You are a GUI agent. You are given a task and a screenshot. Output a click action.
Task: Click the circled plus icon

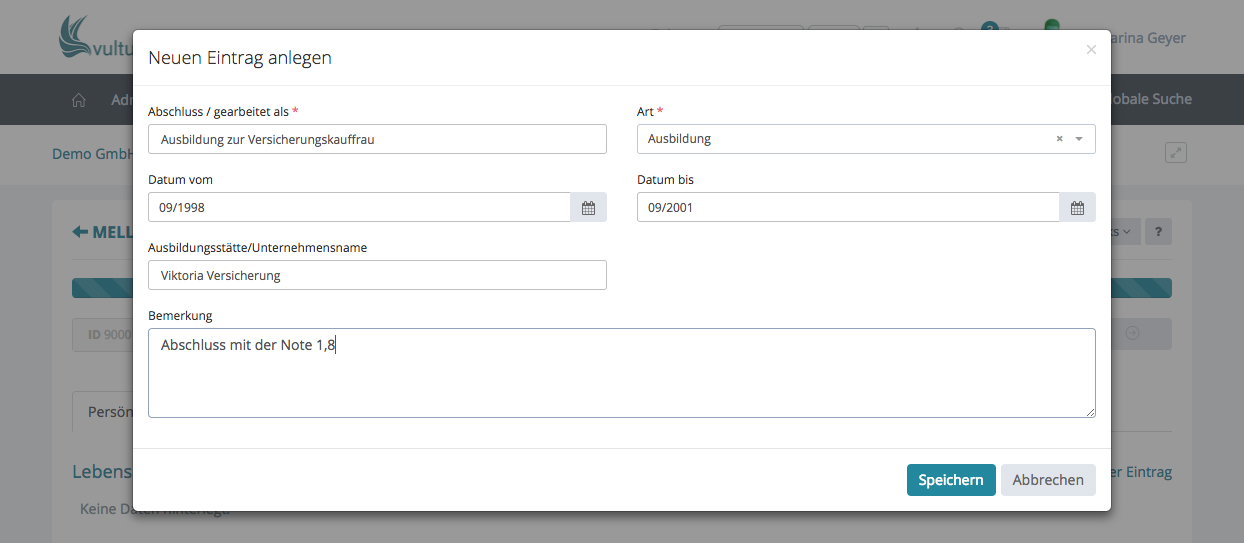1133,334
